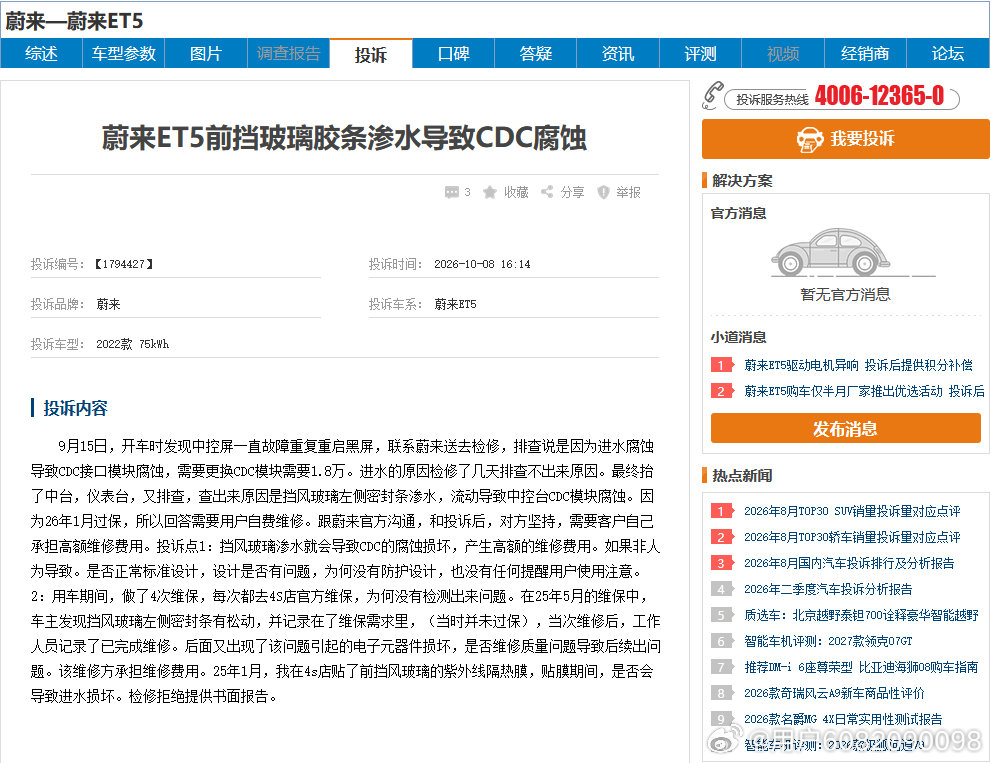This screenshot has height=763, width=991.
Task: Click the 收藏 favorite label
Action: pos(516,192)
